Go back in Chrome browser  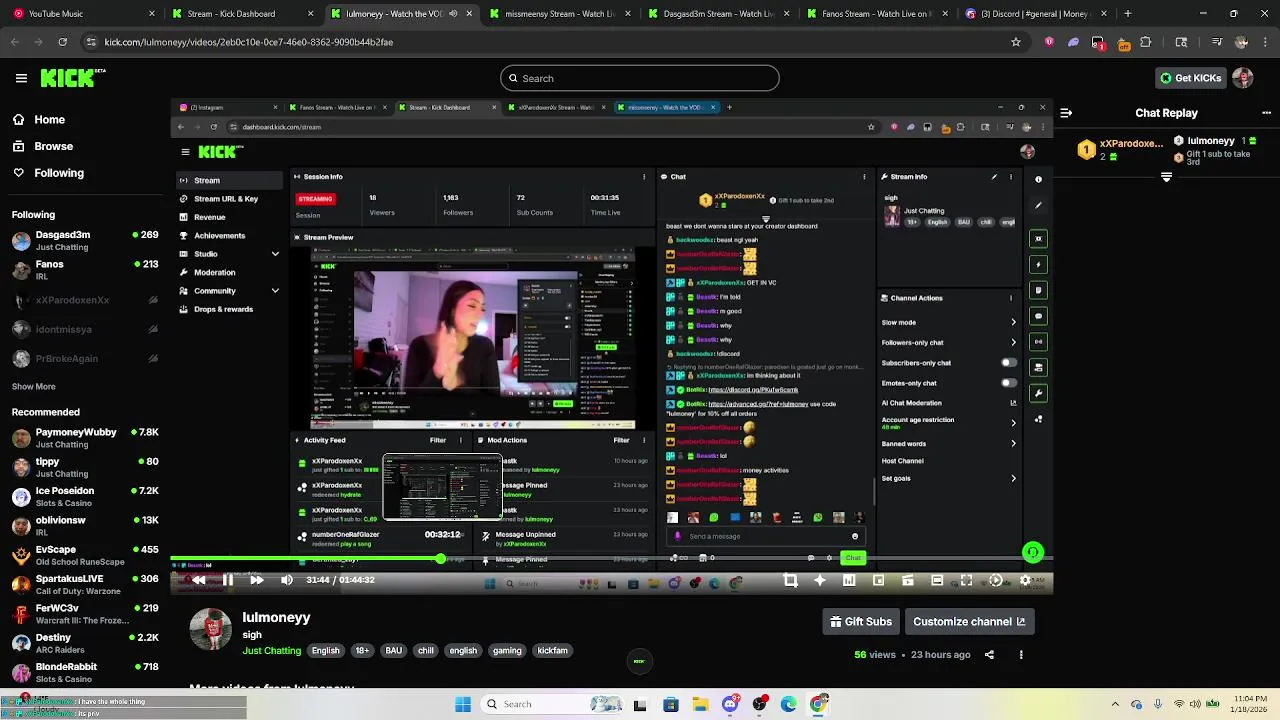pos(14,42)
